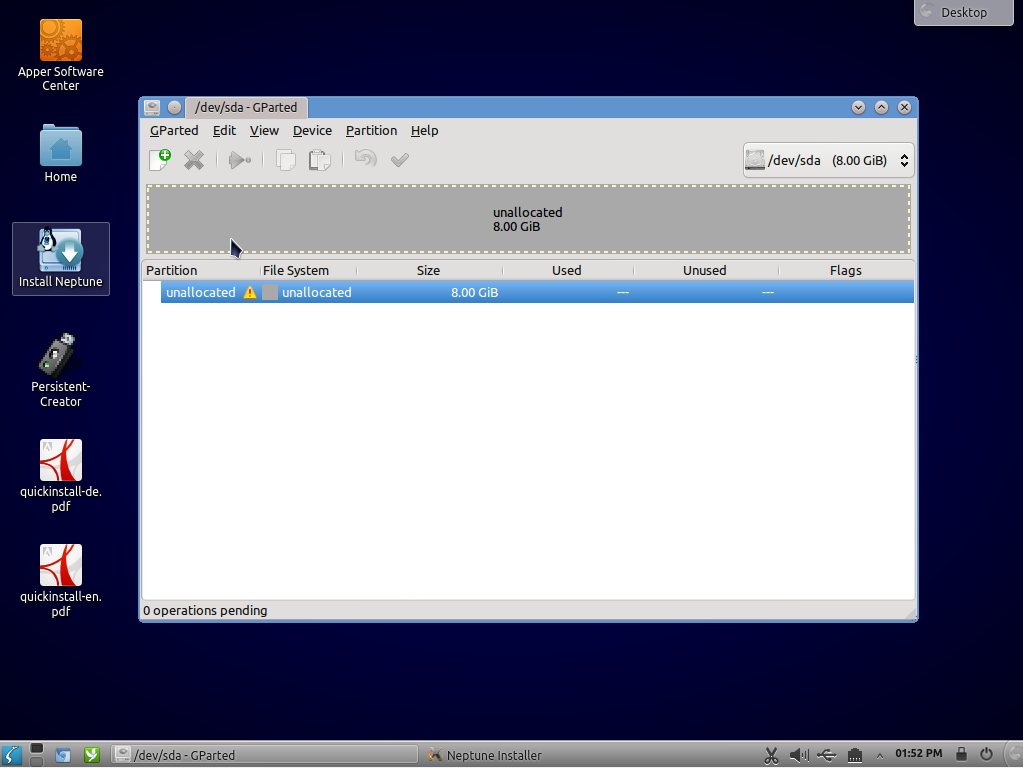This screenshot has height=768, width=1023.
Task: Open the /dev/sda device selector dropdown
Action: 828,161
